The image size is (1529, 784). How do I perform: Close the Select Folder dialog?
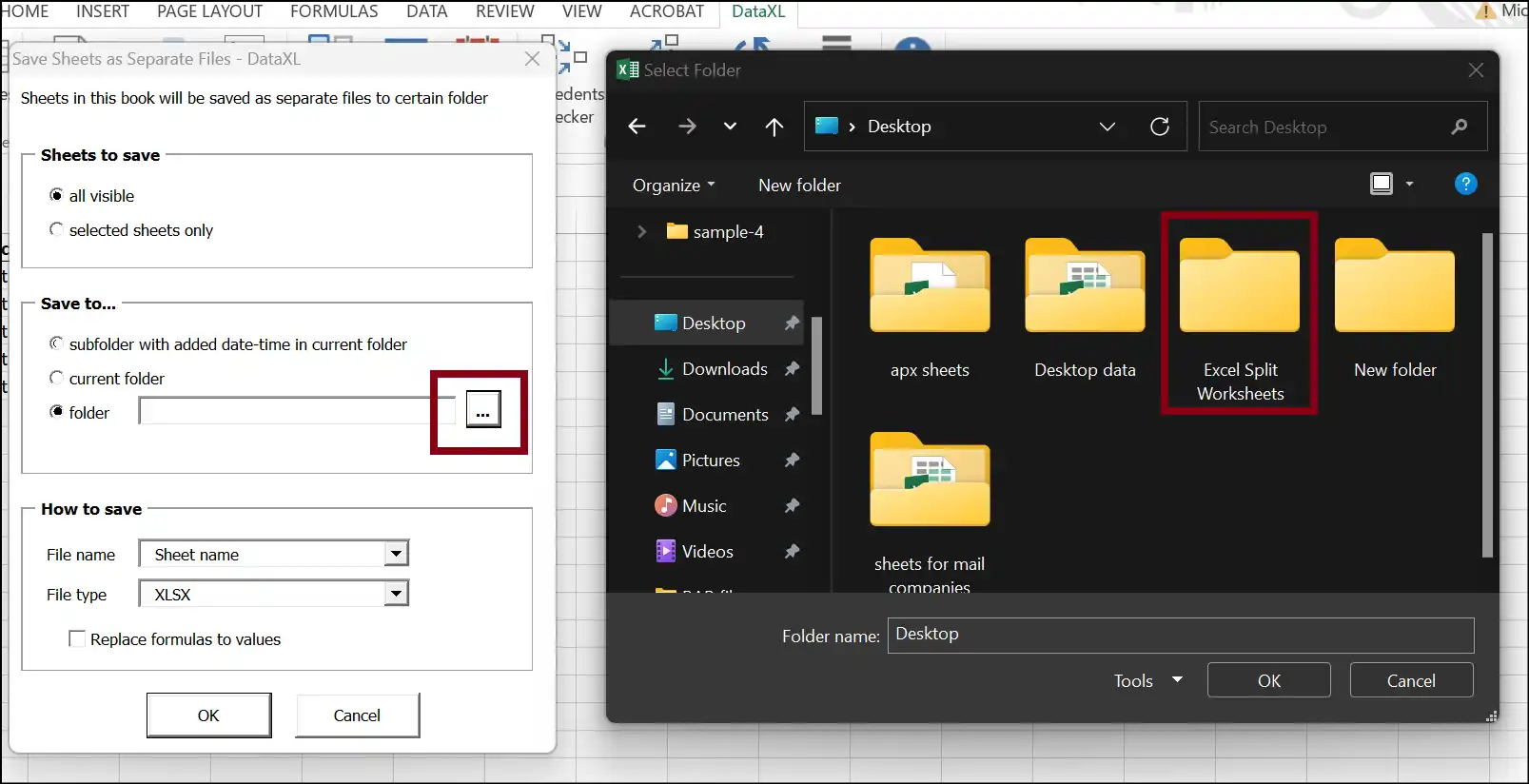1476,70
